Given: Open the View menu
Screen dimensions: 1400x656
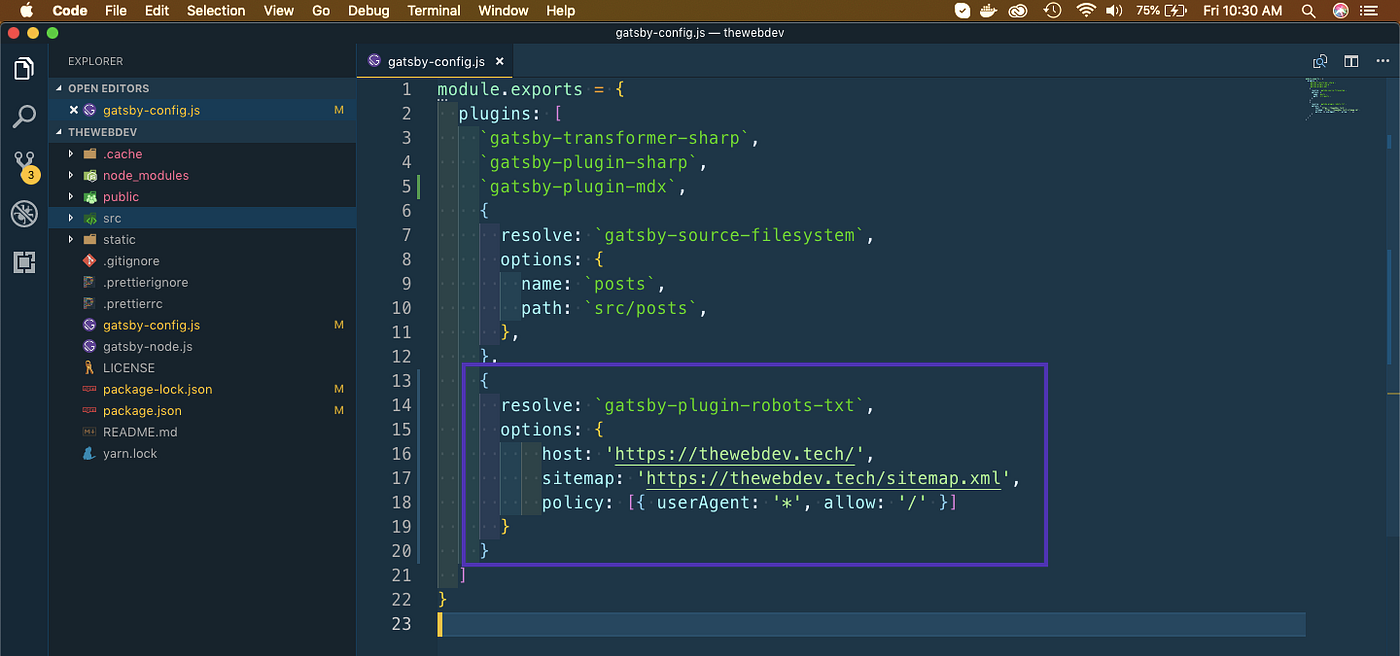Looking at the screenshot, I should coord(278,11).
